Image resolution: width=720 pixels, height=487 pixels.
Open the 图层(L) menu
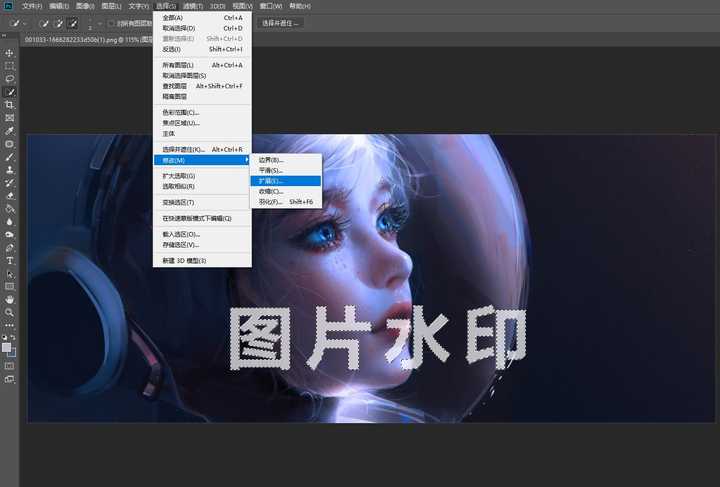(112, 6)
